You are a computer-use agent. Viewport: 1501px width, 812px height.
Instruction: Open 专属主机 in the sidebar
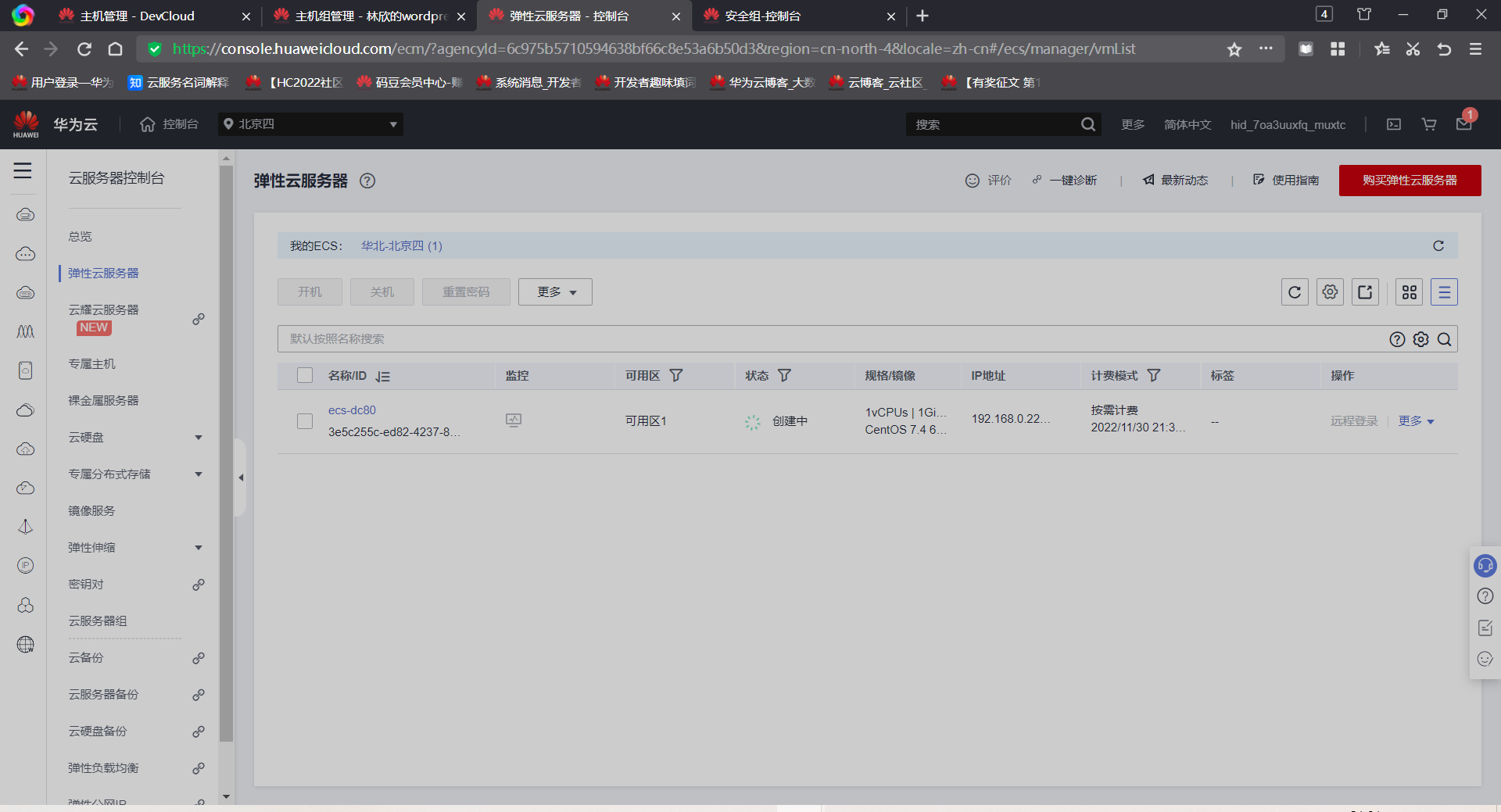coord(91,364)
